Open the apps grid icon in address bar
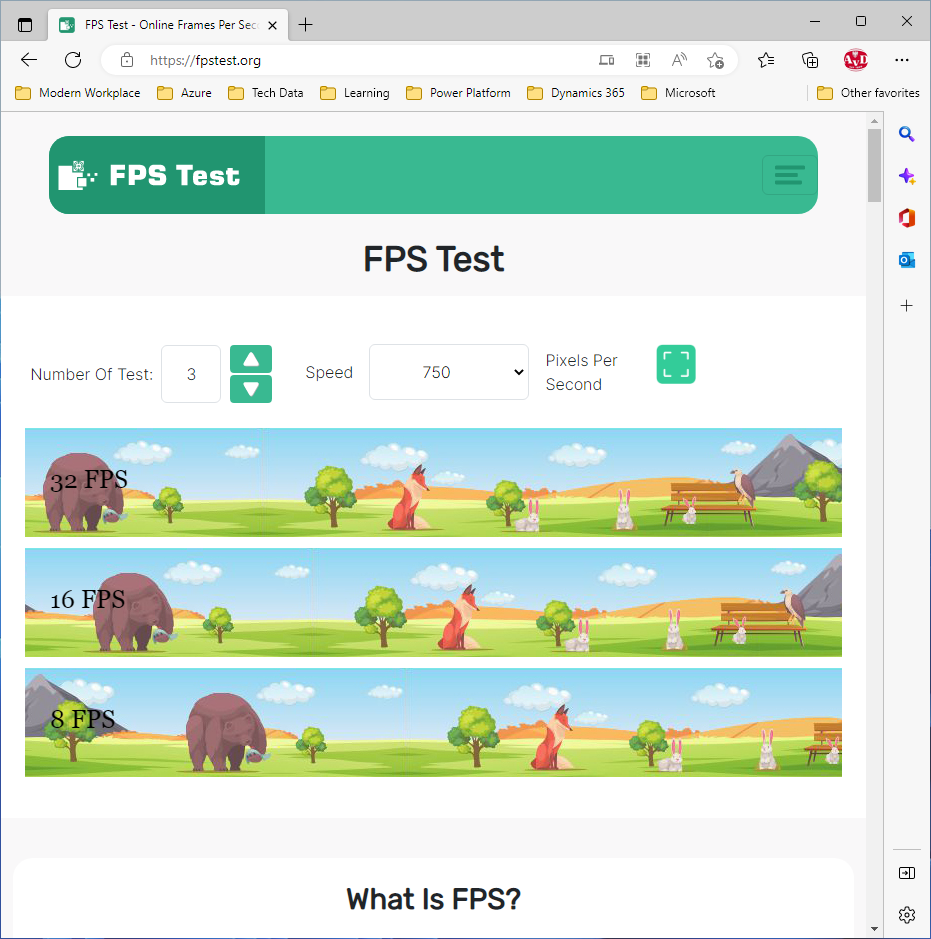 [643, 60]
